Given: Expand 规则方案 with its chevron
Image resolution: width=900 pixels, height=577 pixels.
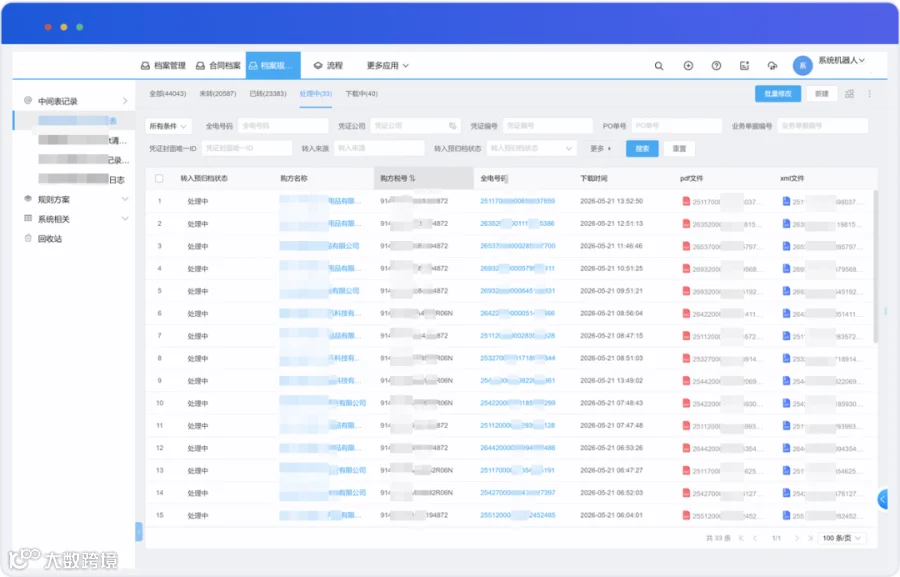Looking at the screenshot, I should click(x=125, y=199).
